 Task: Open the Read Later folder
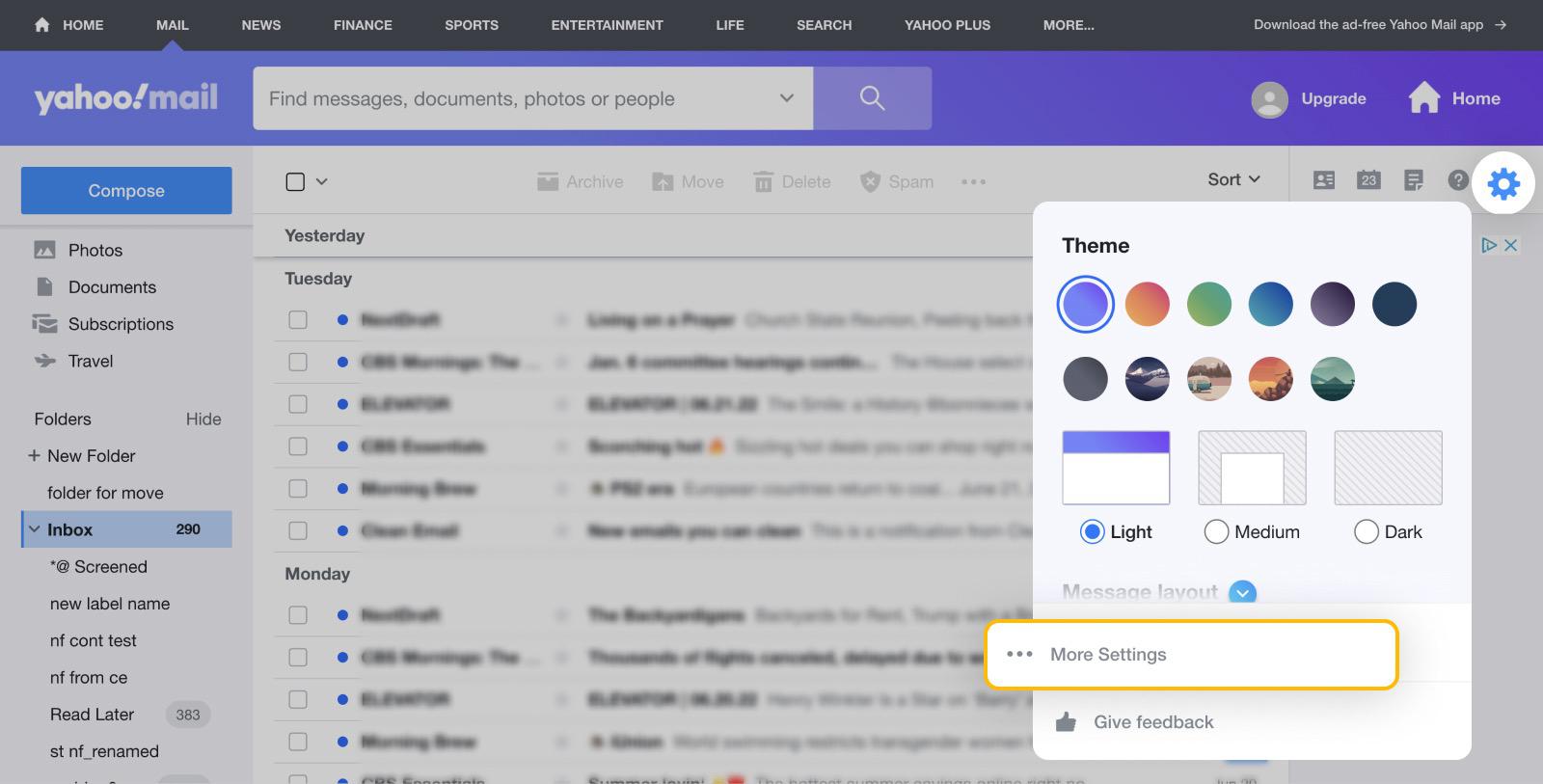pos(93,715)
